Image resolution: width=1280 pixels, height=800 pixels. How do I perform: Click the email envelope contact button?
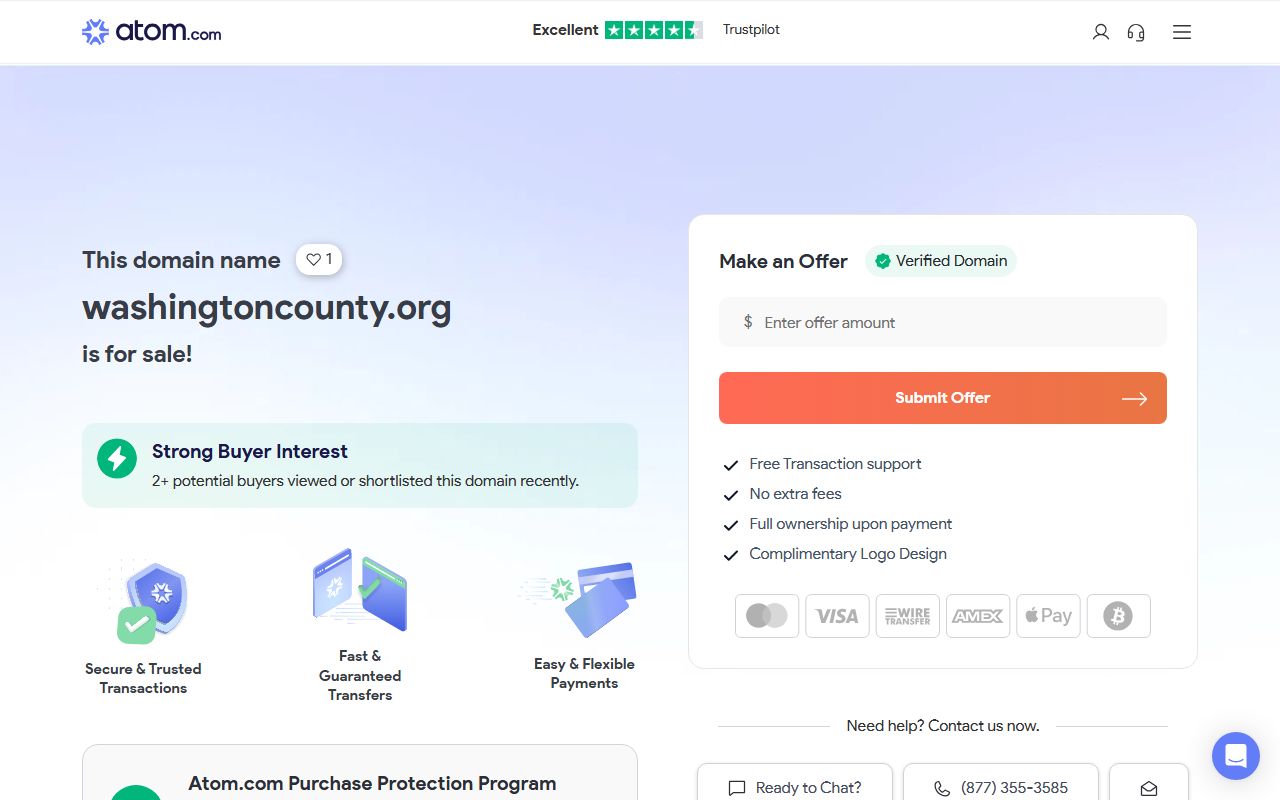pyautogui.click(x=1149, y=787)
